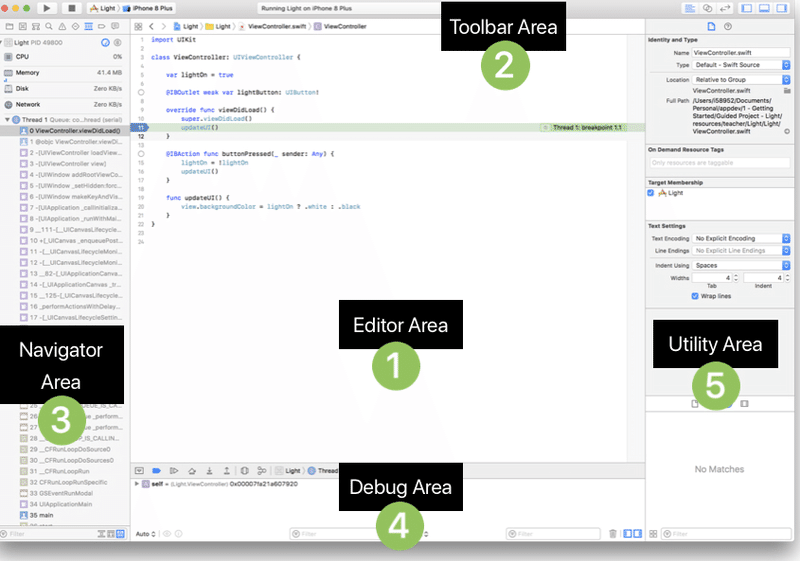The width and height of the screenshot is (800, 561).
Task: Expand the self variable disclosure triangle
Action: pyautogui.click(x=137, y=484)
